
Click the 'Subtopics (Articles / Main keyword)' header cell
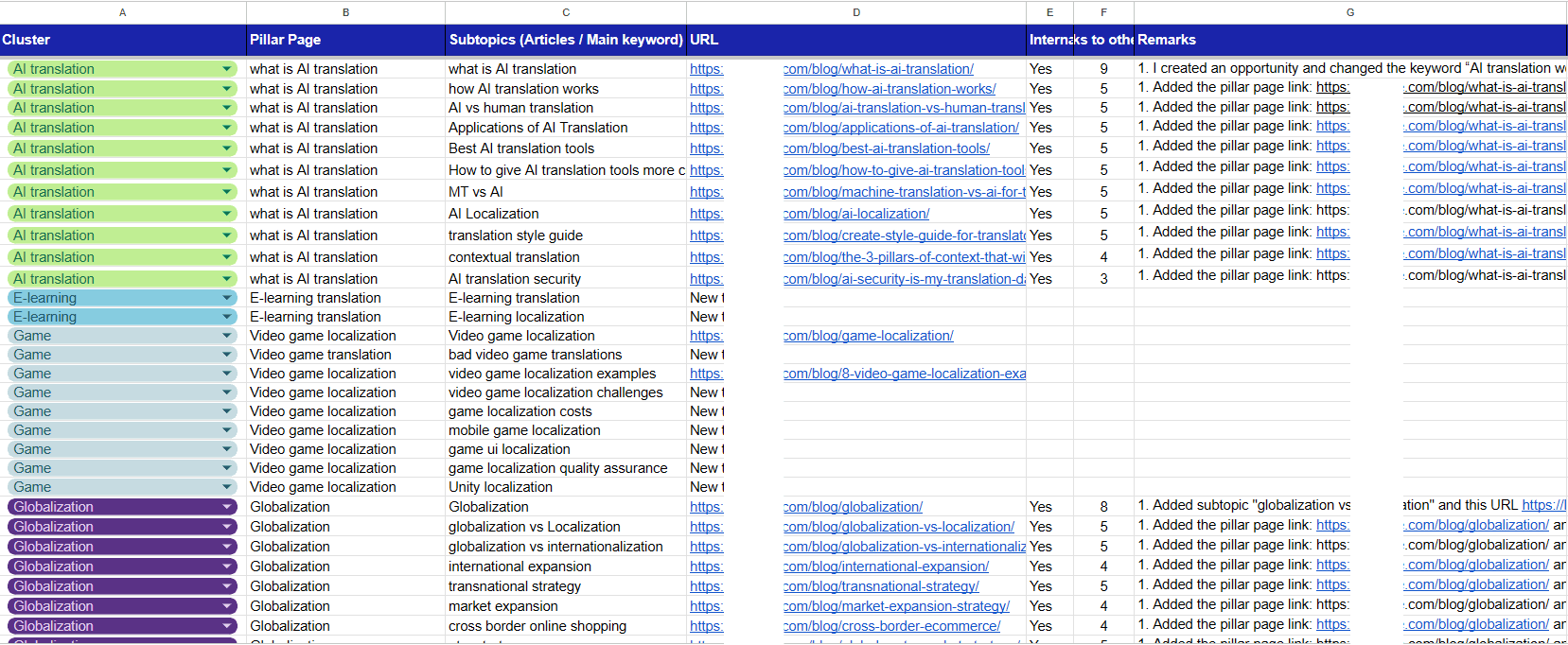point(566,40)
